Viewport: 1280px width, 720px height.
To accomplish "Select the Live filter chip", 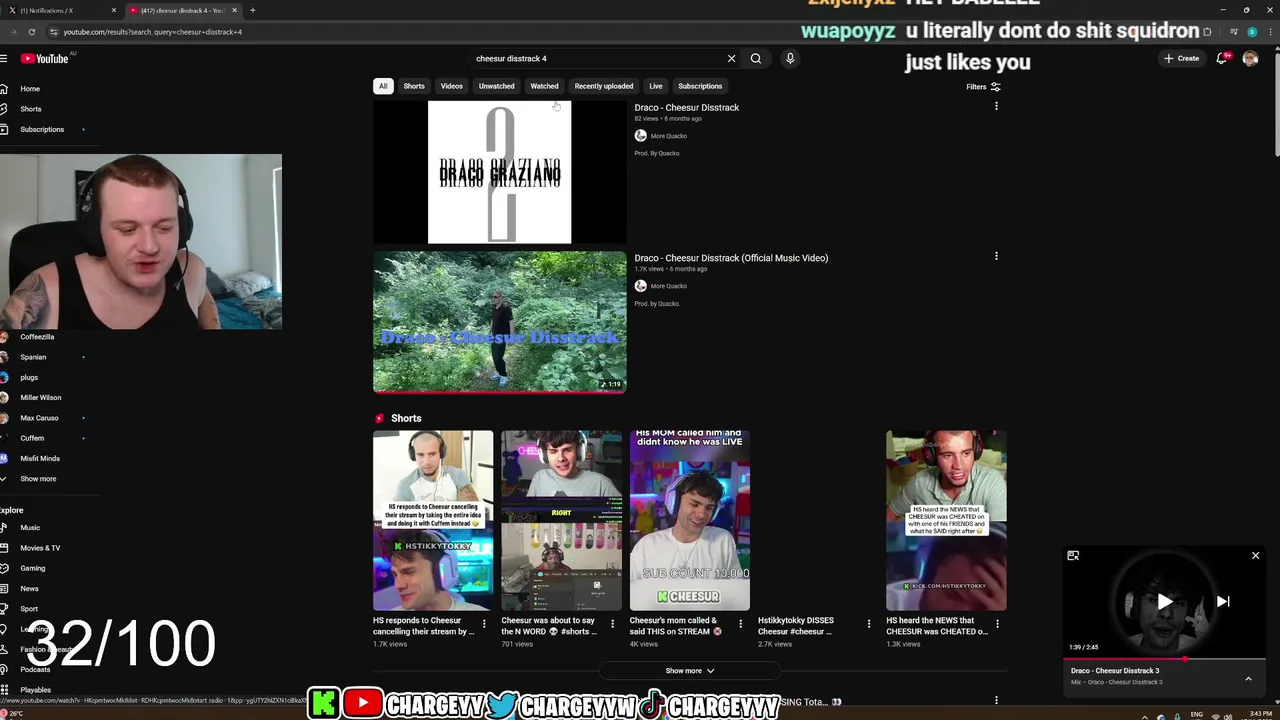I will coord(656,86).
